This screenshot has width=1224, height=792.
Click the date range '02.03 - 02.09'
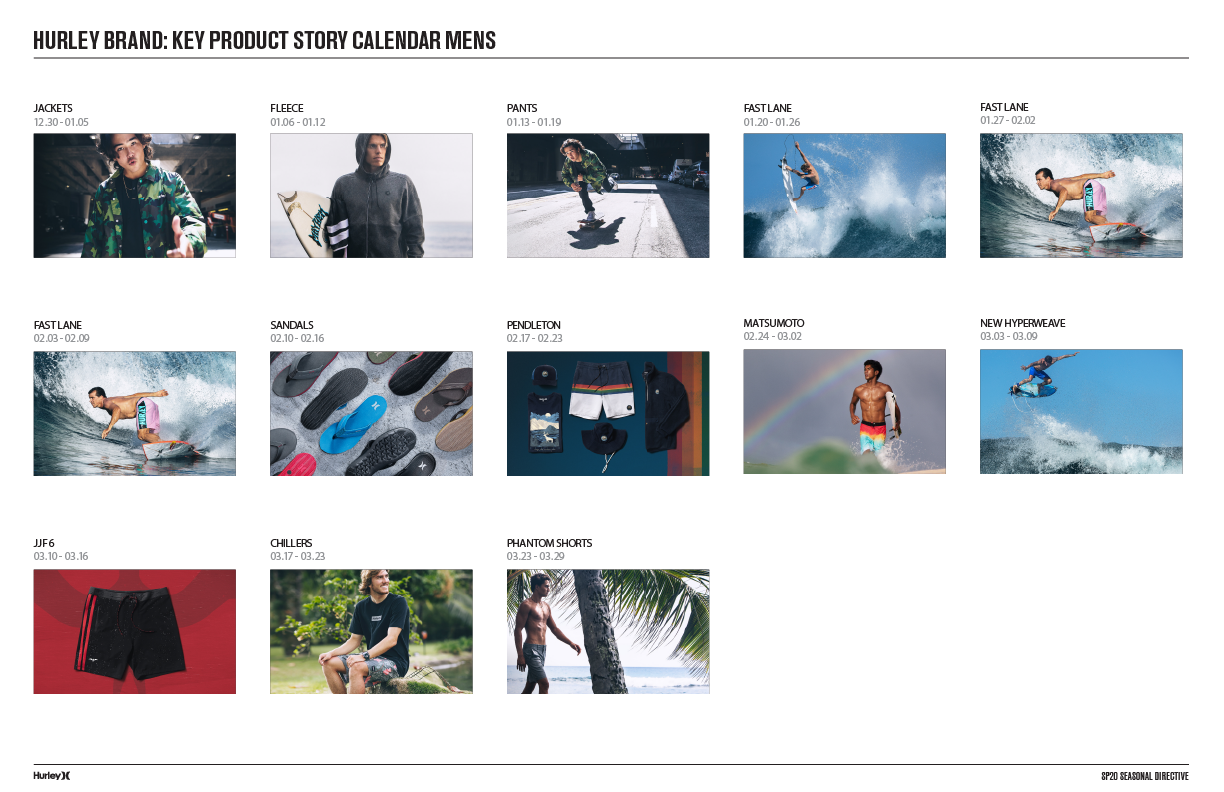(62, 338)
